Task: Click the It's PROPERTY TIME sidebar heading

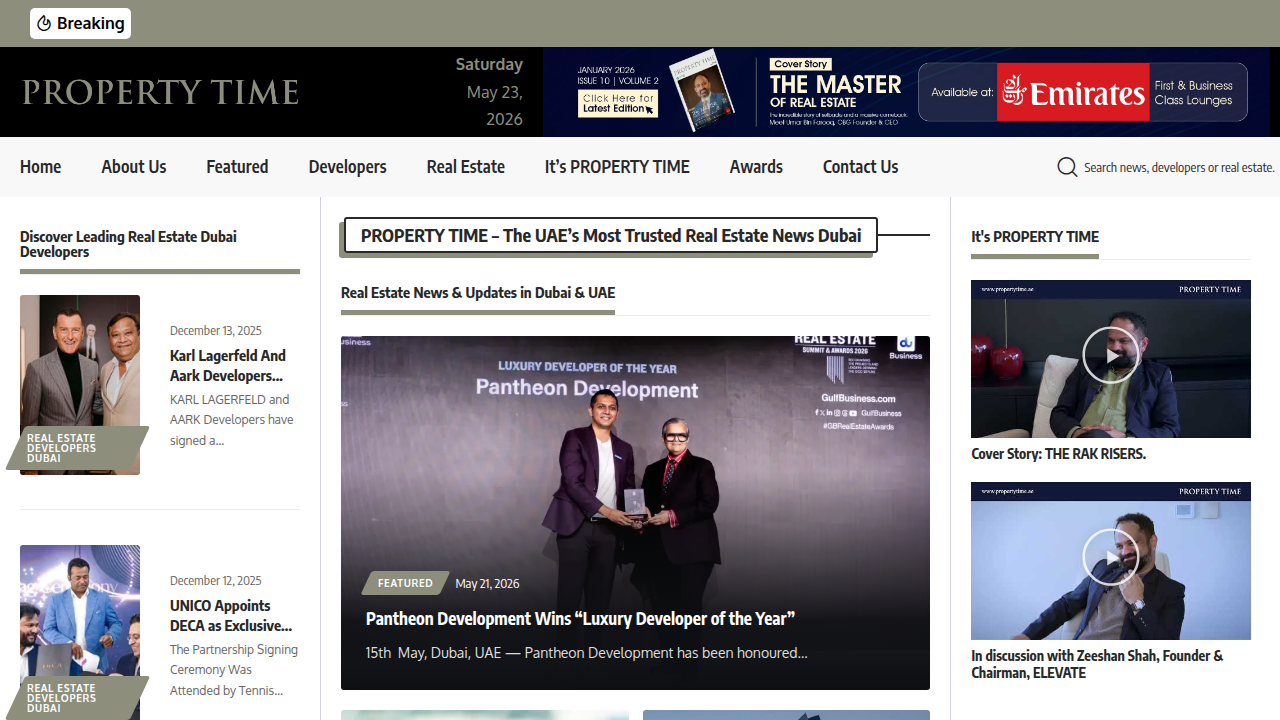Action: tap(1035, 237)
